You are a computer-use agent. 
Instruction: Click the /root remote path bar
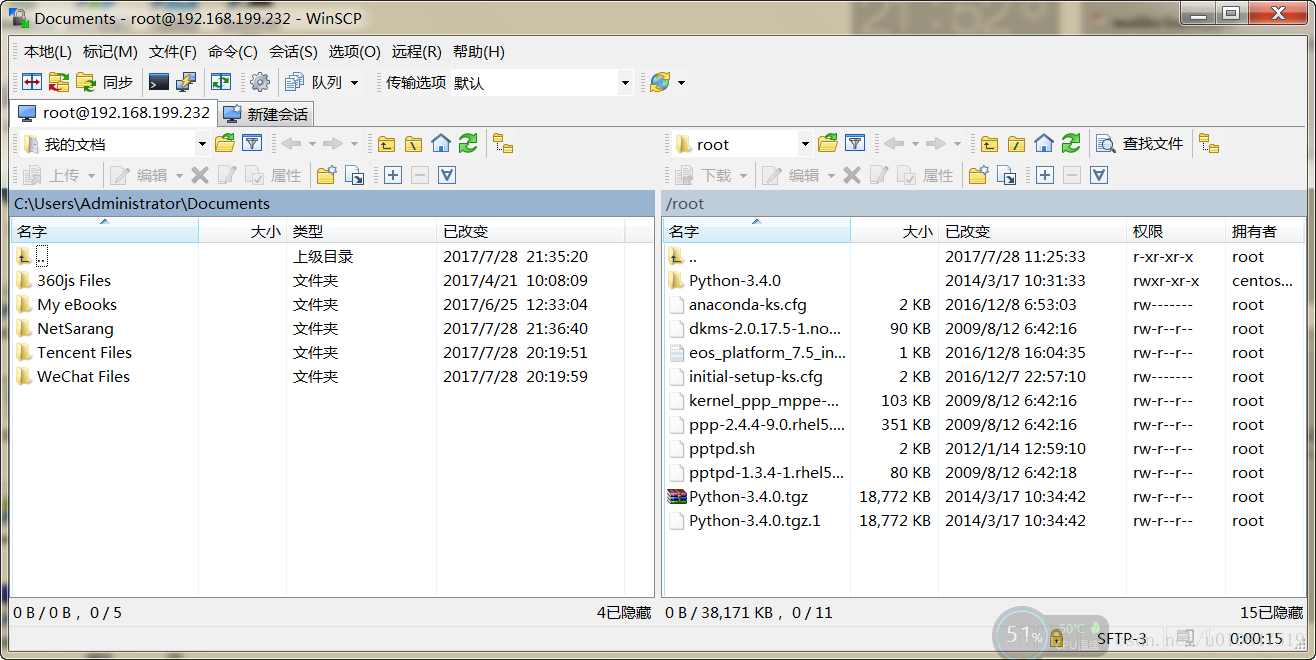click(x=985, y=203)
